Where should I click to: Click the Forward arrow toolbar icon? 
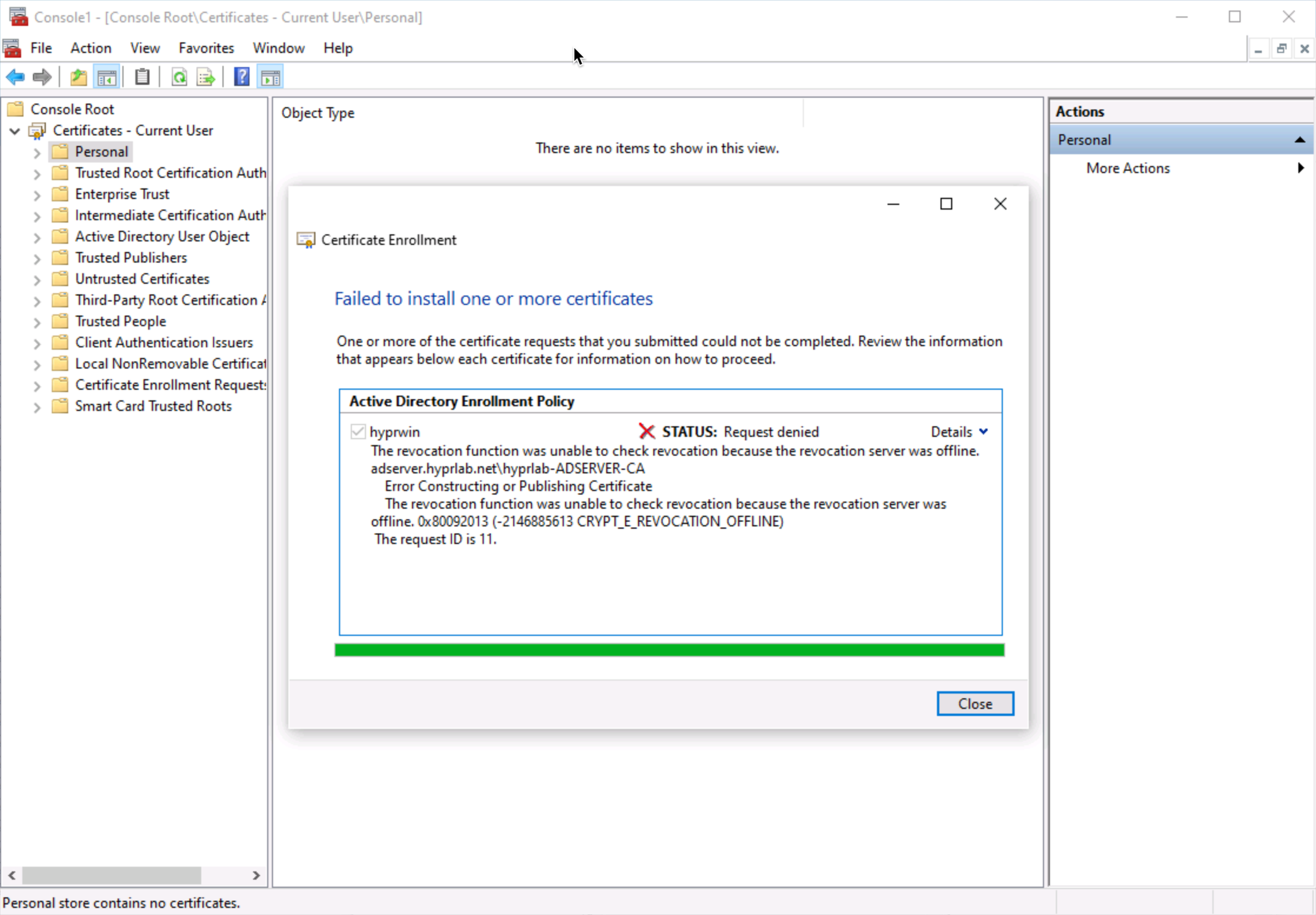[42, 77]
